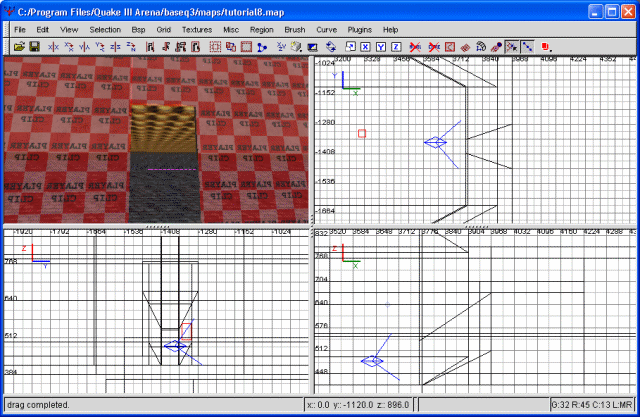The height and width of the screenshot is (417, 640).
Task: Open the File menu
Action: (20, 30)
